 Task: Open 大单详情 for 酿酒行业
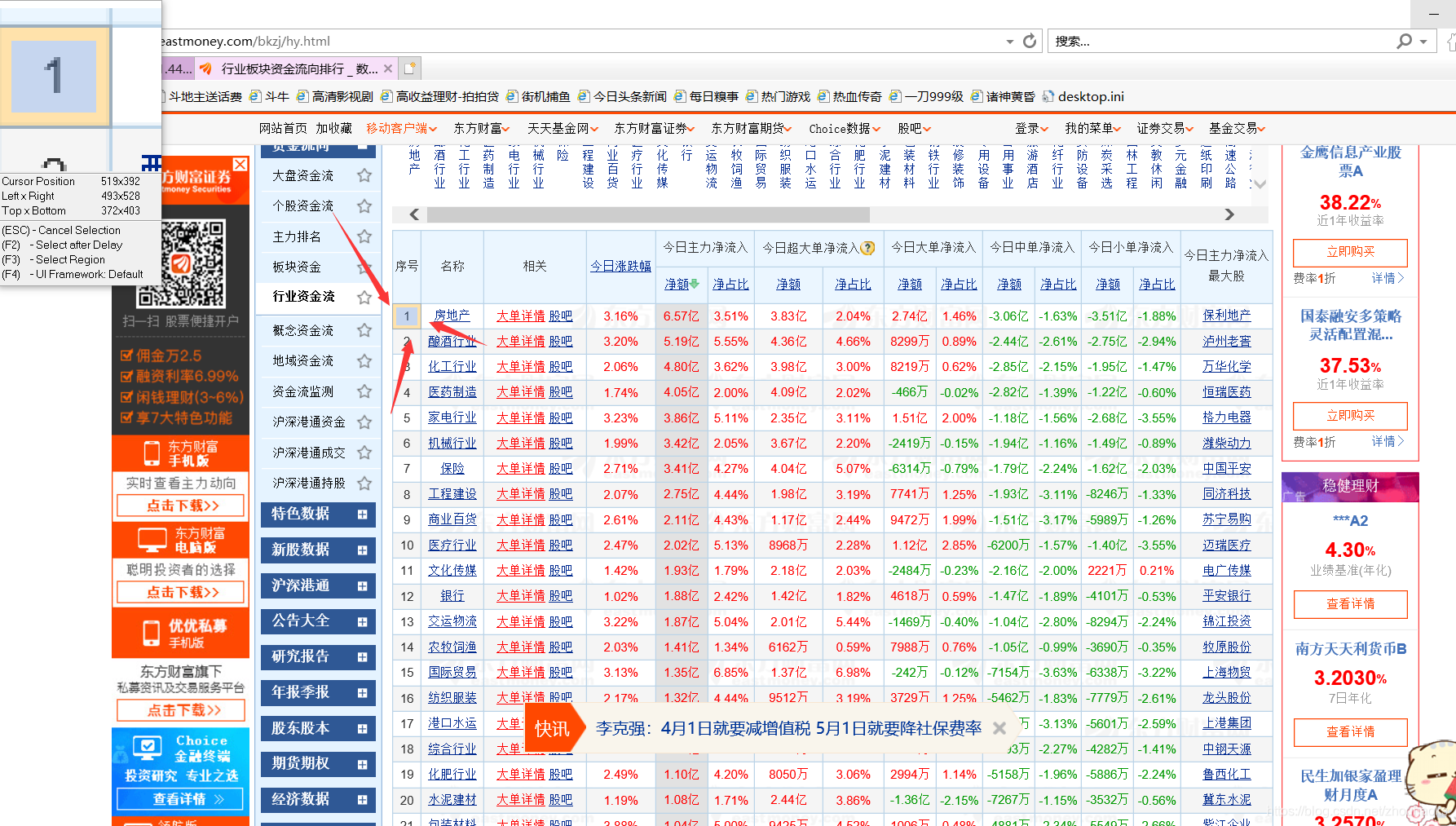point(520,342)
